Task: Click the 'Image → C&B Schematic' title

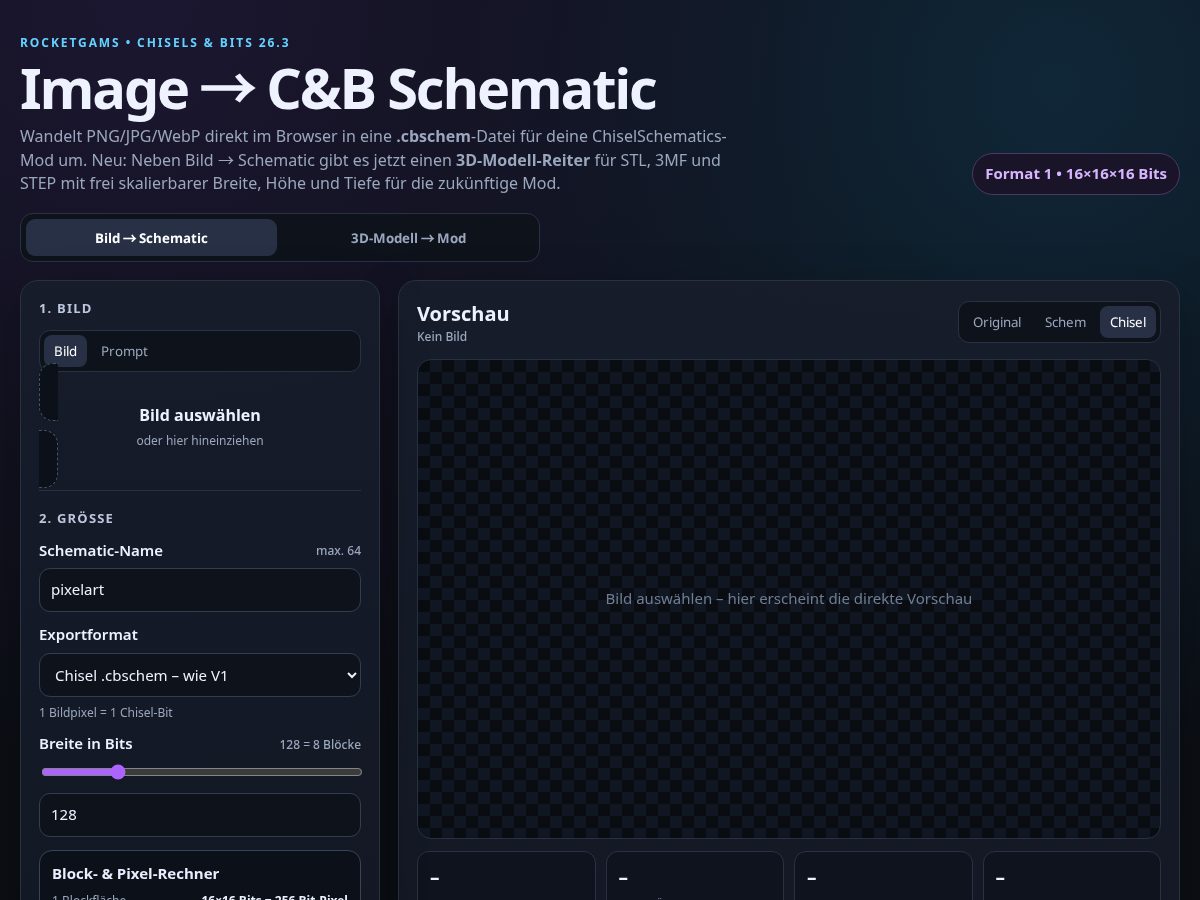Action: click(x=338, y=89)
